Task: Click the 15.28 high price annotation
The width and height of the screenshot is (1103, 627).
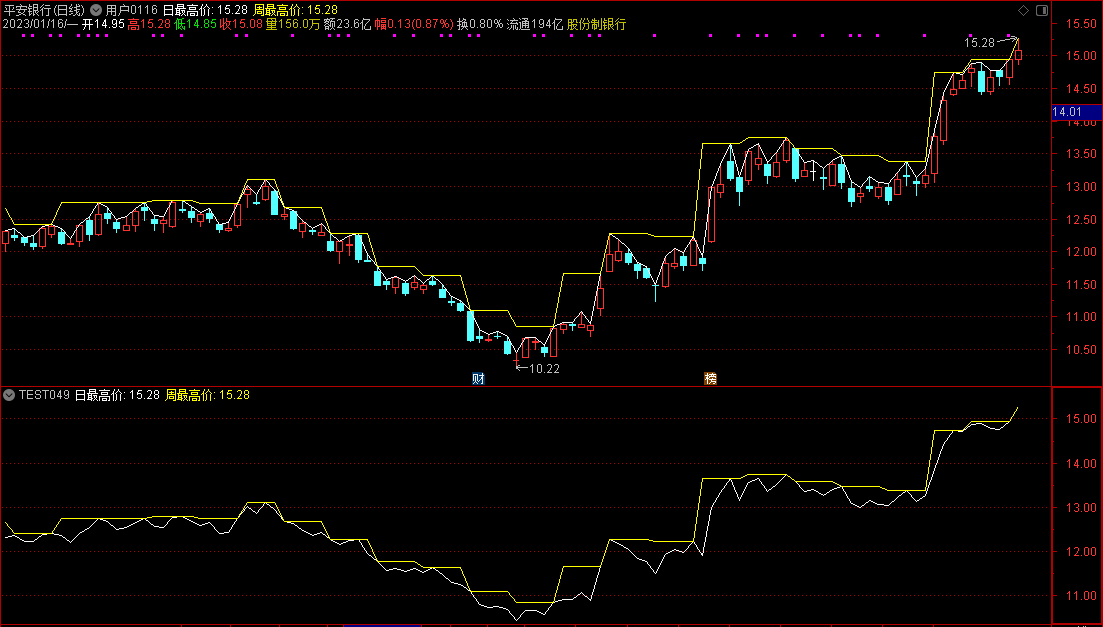Action: pos(979,42)
